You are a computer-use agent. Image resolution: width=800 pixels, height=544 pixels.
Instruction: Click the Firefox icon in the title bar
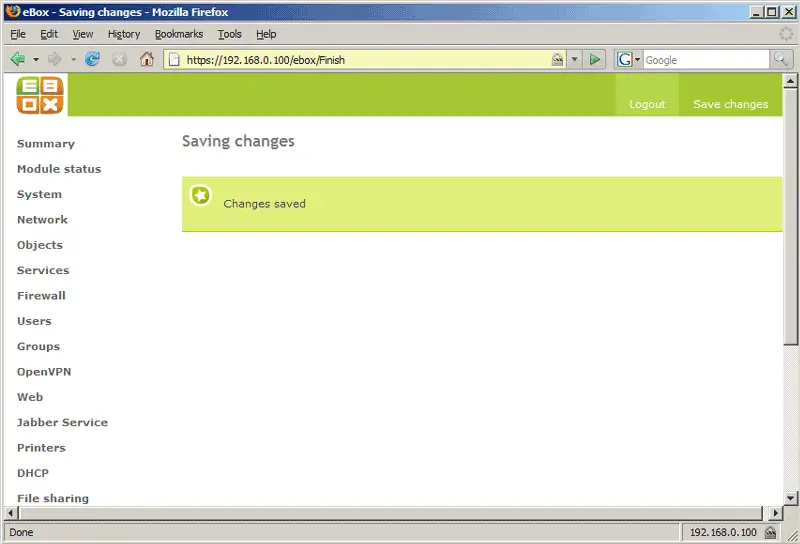(x=13, y=11)
